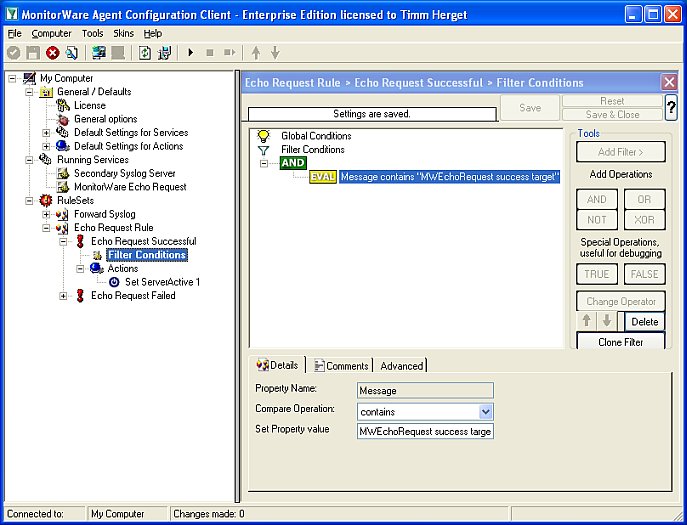The image size is (687, 525).
Task: Click the General / Defaults folder icon
Action: (x=46, y=92)
